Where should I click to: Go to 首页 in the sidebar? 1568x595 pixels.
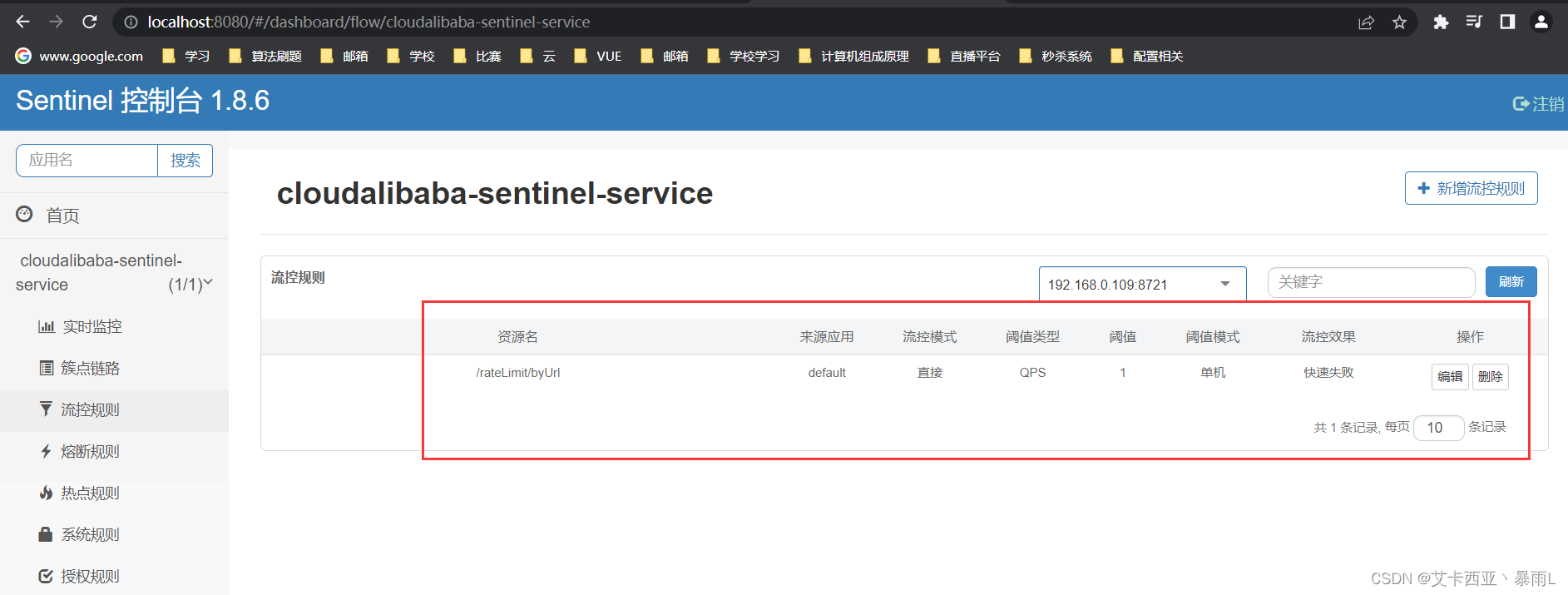click(114, 216)
